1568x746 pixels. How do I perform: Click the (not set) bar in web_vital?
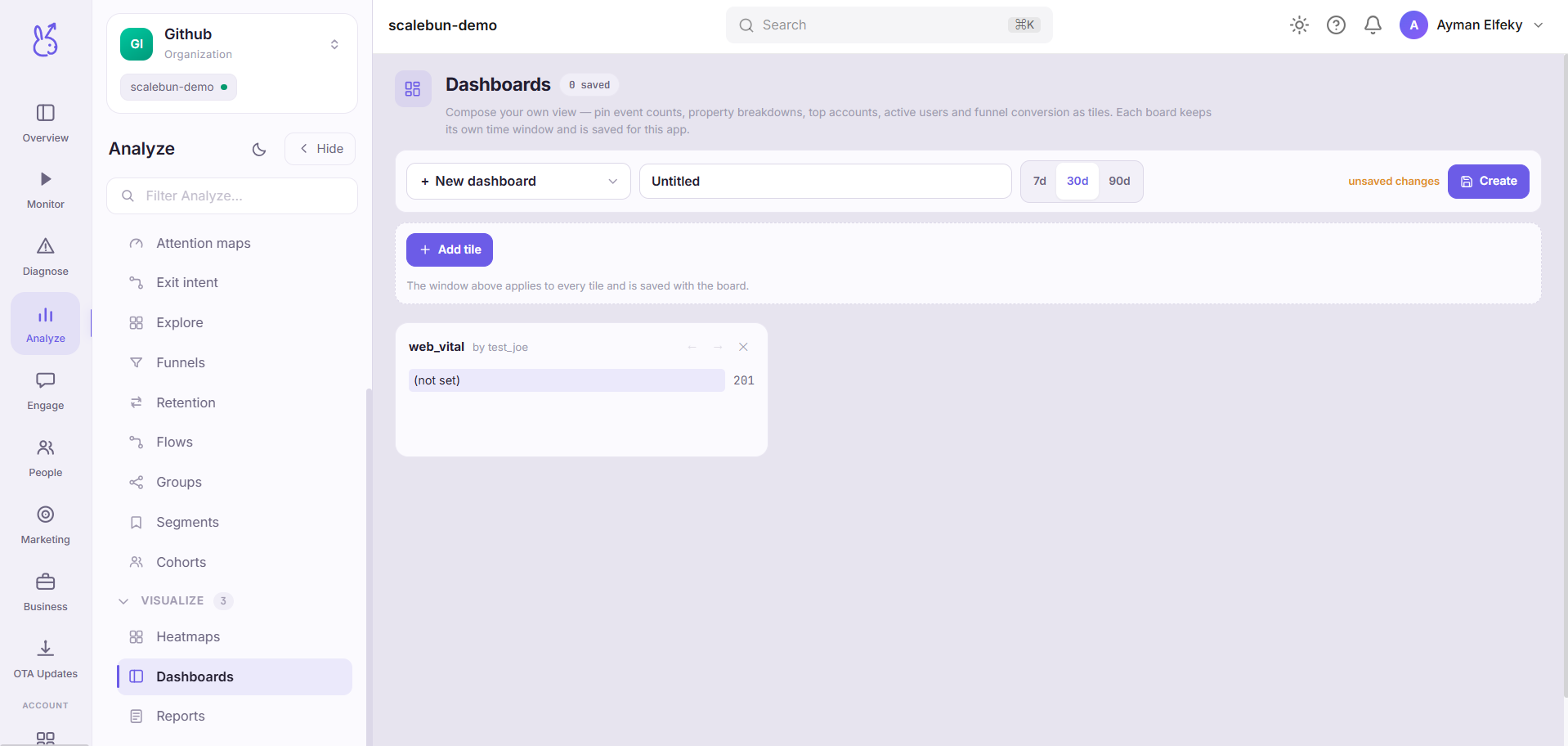567,380
